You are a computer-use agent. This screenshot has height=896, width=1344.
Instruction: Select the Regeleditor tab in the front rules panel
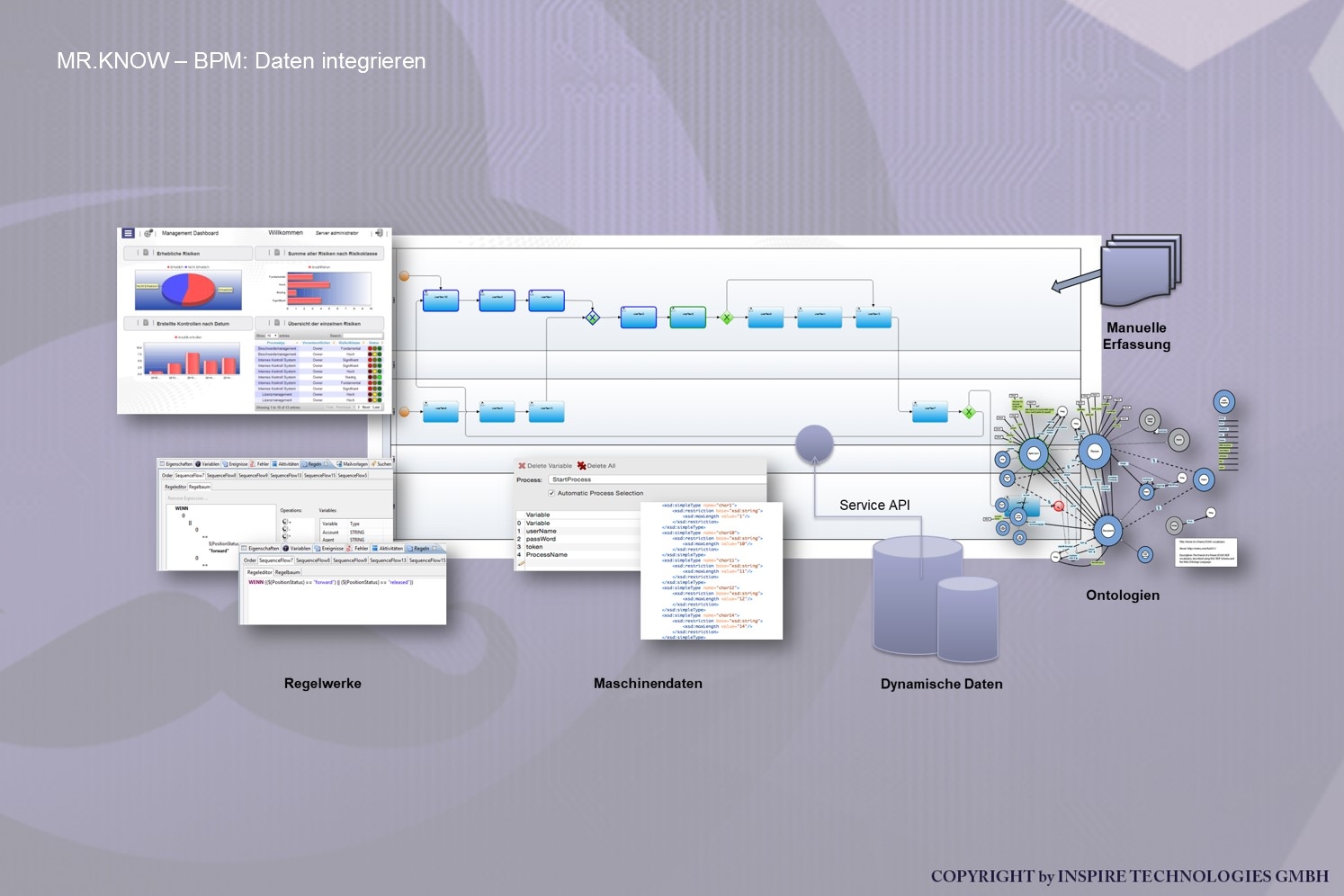tap(260, 572)
